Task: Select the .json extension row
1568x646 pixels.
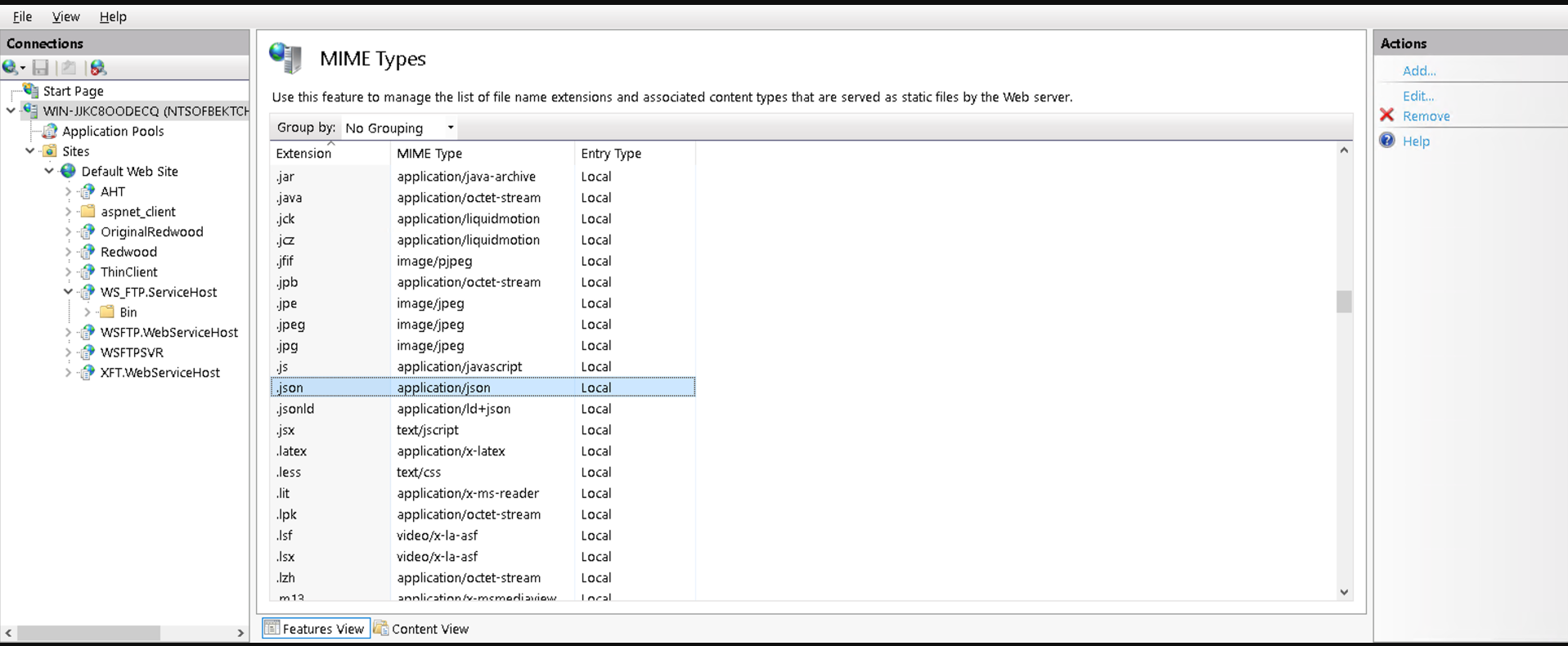Action: click(483, 388)
